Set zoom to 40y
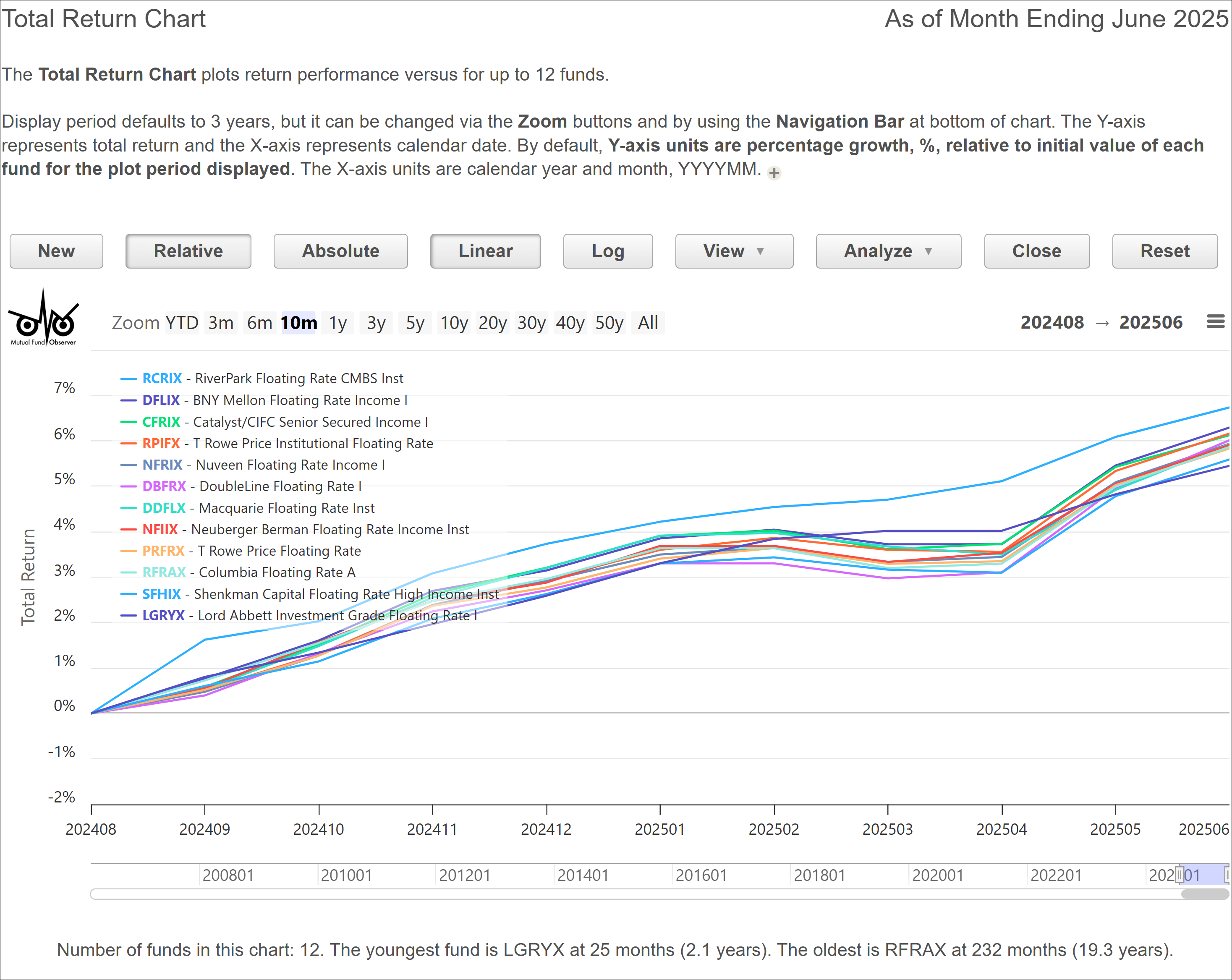The image size is (1232, 980). [x=570, y=323]
